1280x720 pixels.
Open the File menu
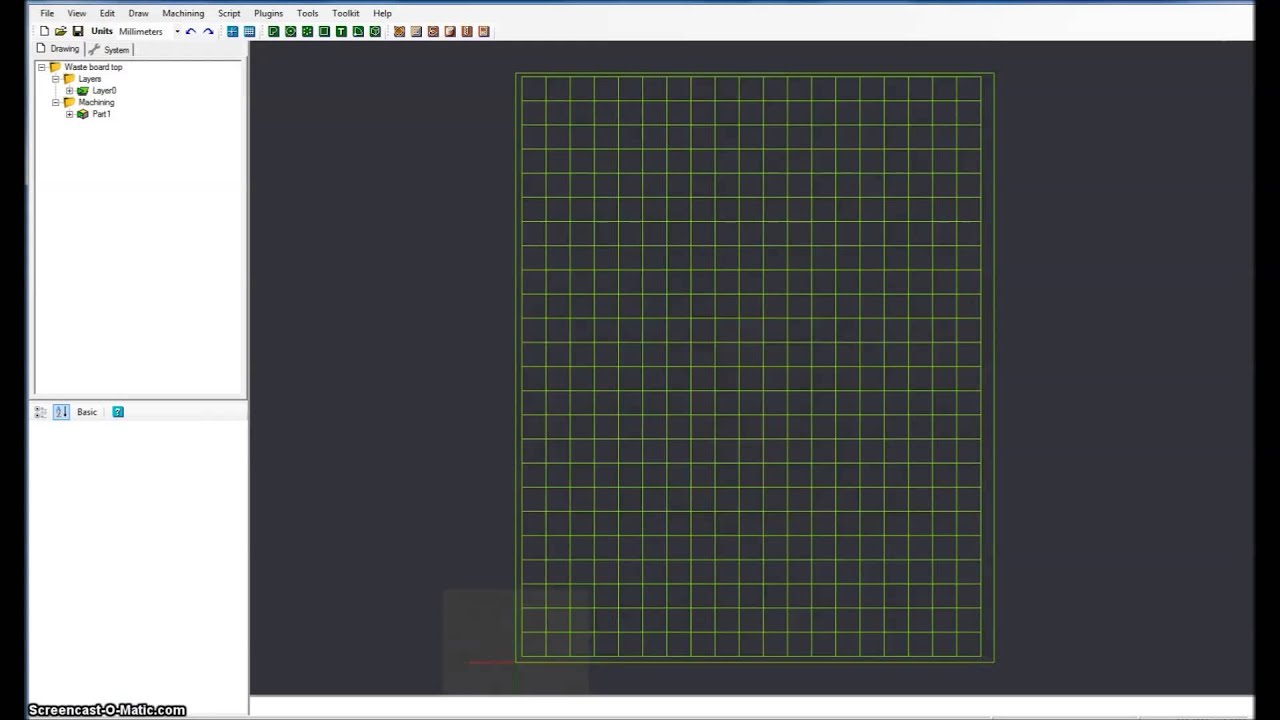[x=47, y=13]
